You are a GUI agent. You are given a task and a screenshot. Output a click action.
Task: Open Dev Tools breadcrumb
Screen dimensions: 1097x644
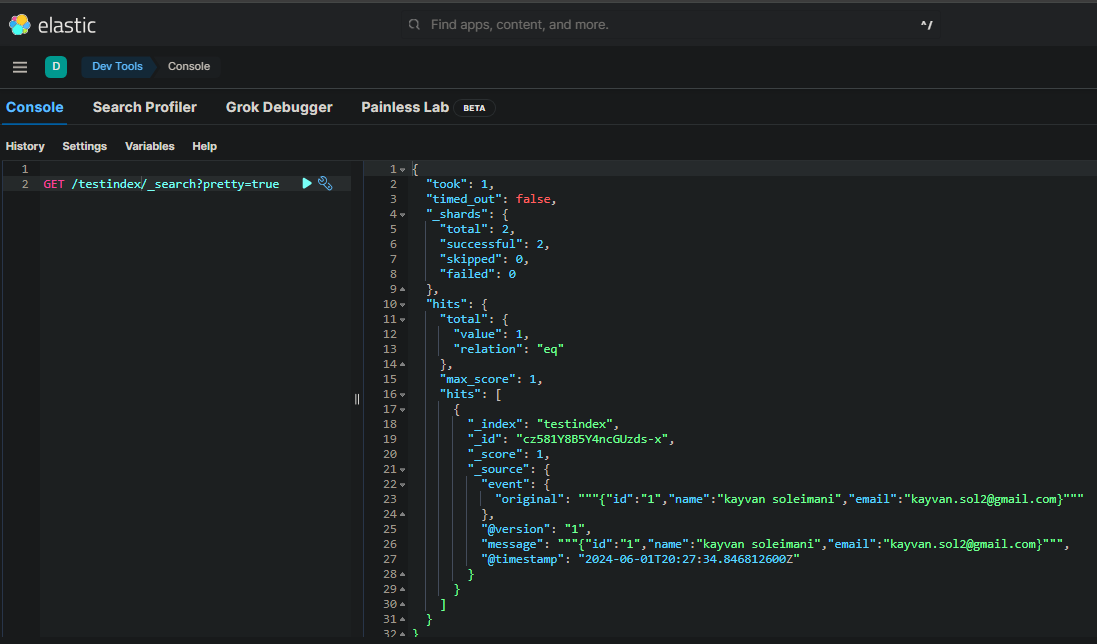(117, 66)
